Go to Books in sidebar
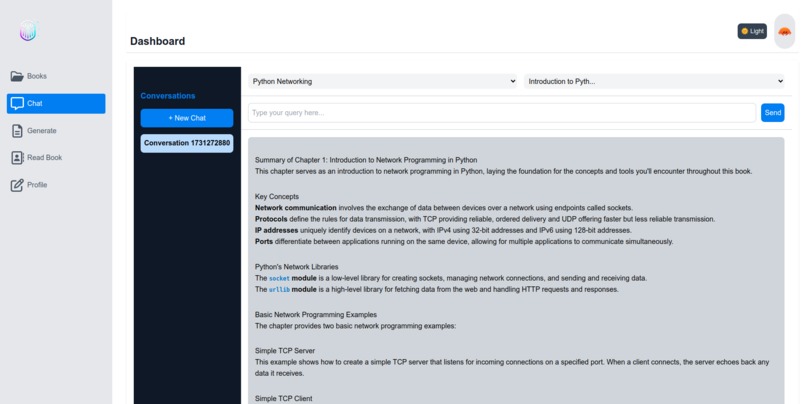 (56, 76)
